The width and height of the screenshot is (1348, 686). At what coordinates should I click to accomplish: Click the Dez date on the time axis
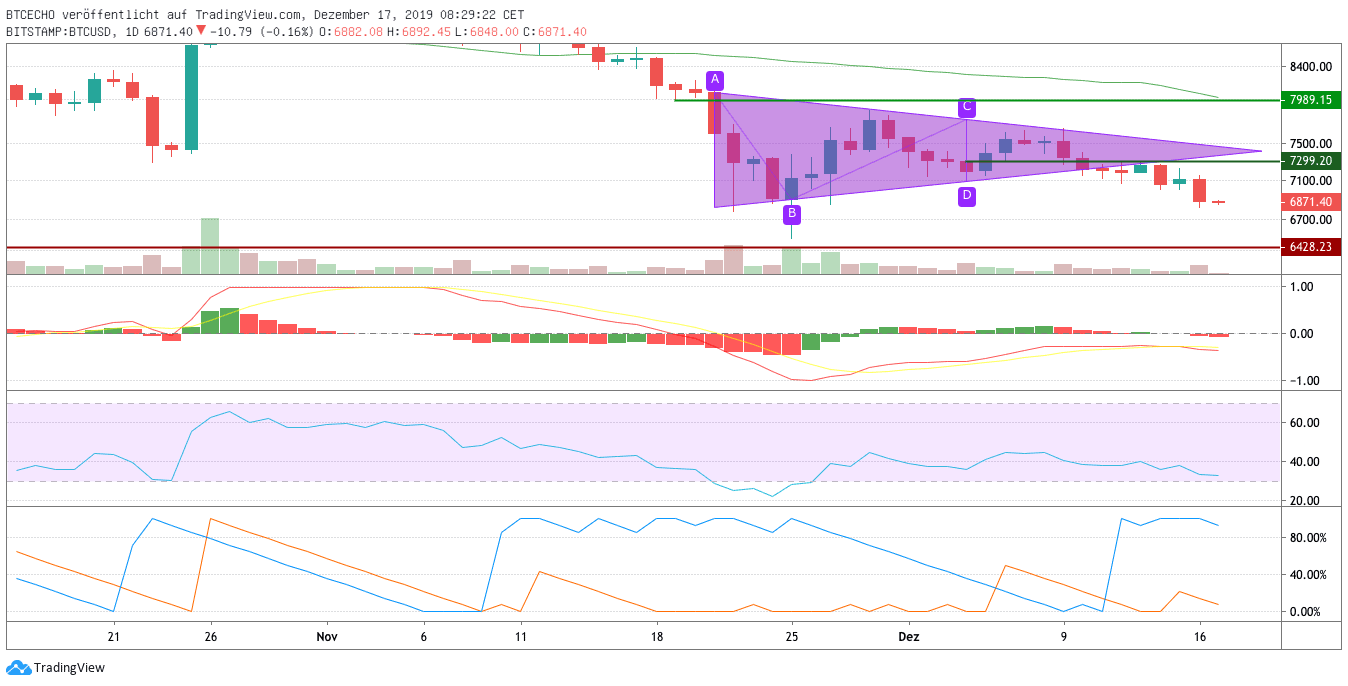pyautogui.click(x=909, y=636)
